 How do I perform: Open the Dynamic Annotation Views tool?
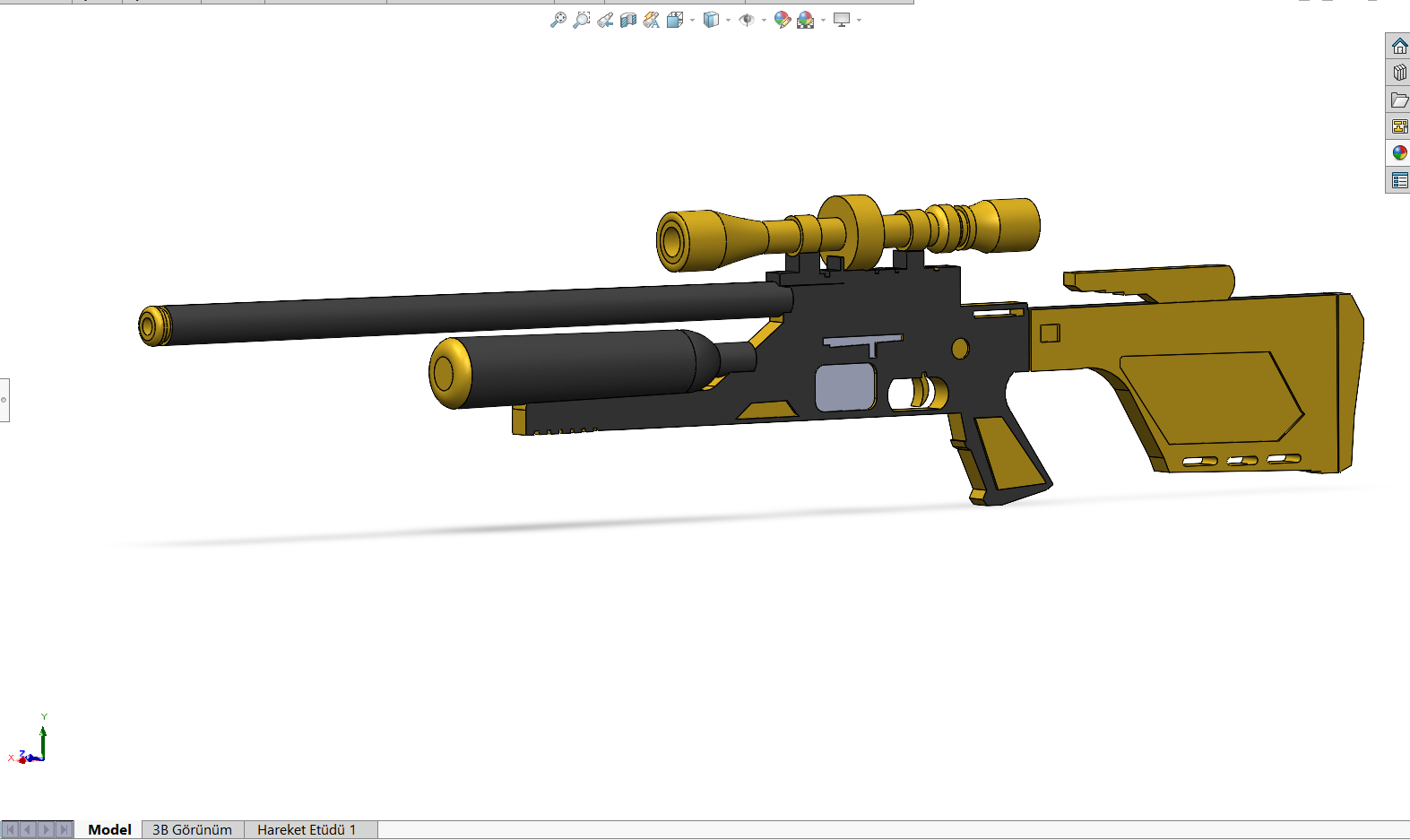pos(652,20)
